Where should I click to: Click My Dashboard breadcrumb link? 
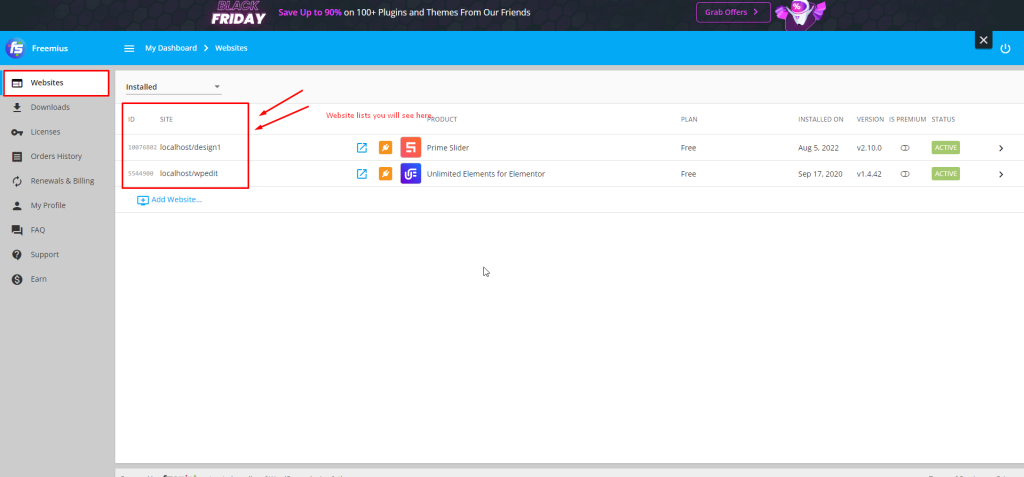click(x=171, y=48)
